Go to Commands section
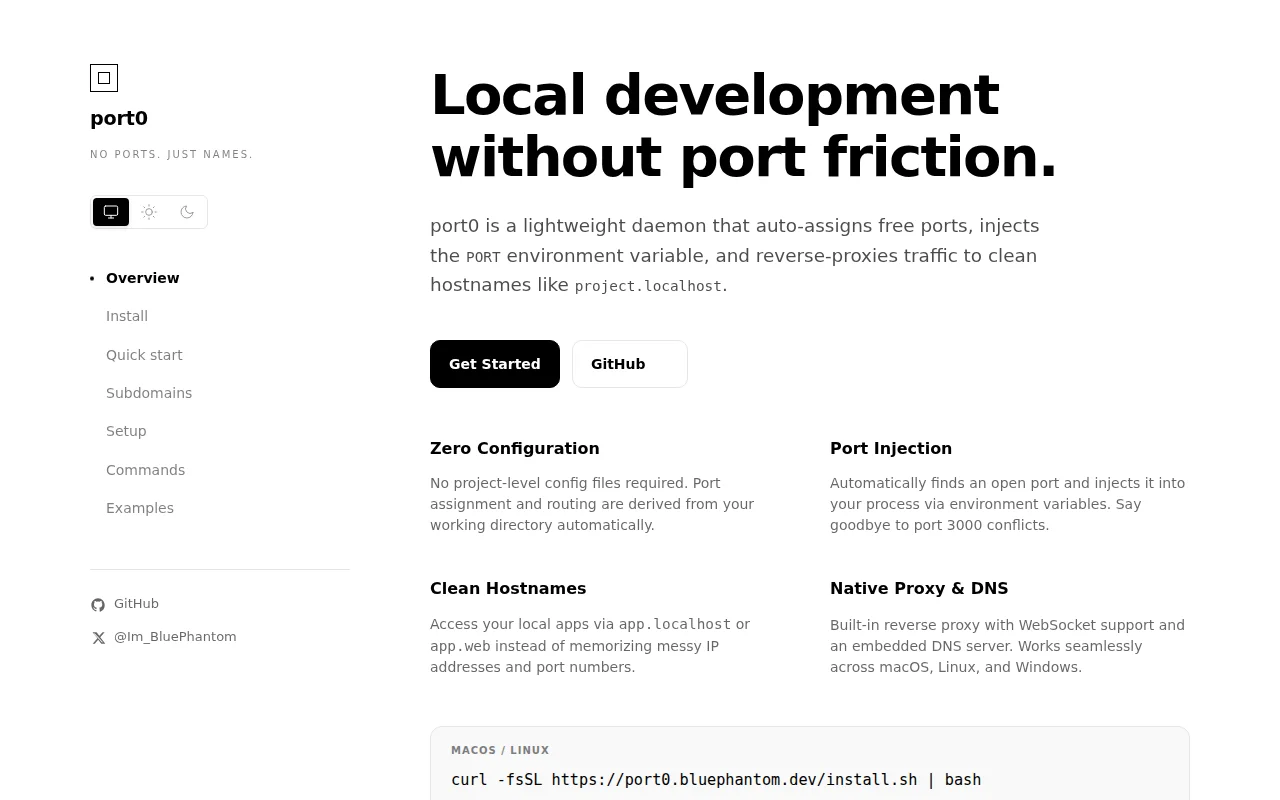 [x=145, y=470]
